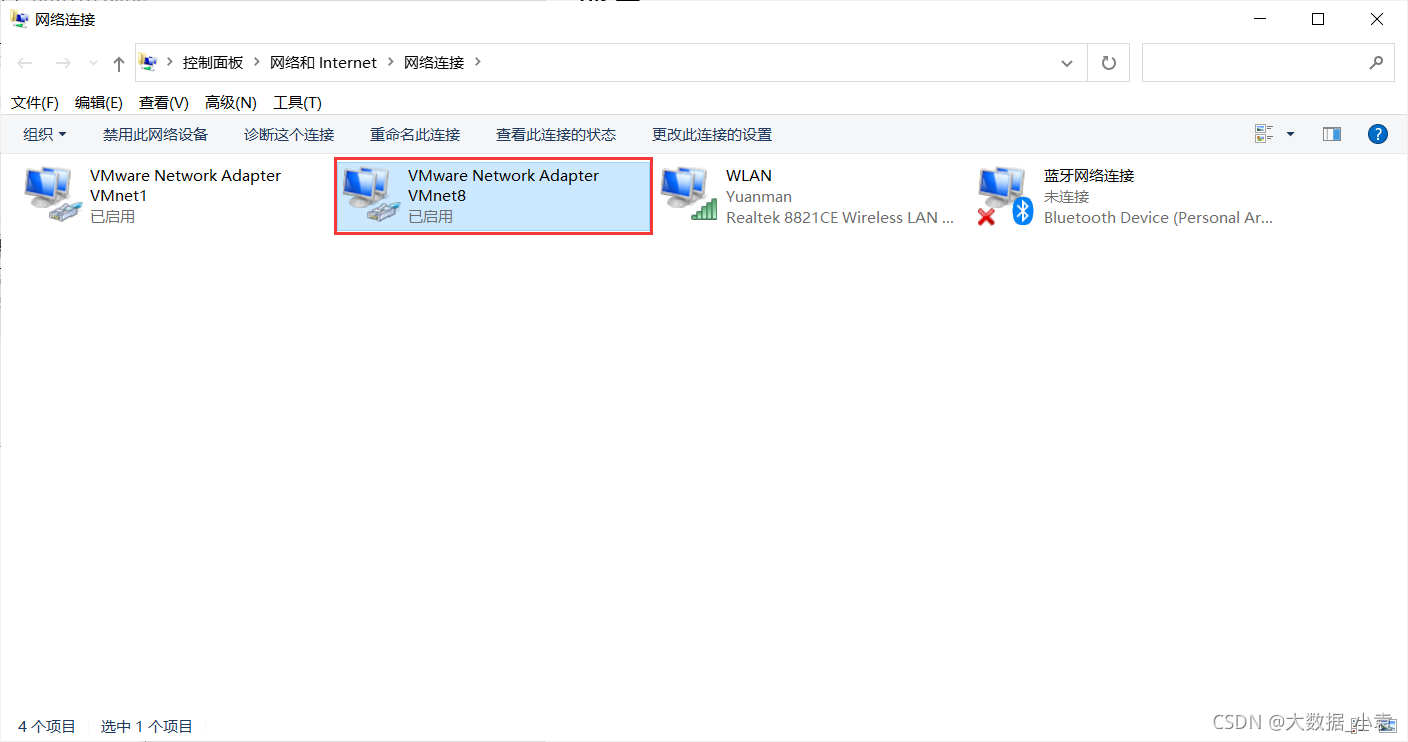Go up one folder level
Image resolution: width=1408 pixels, height=742 pixels.
119,63
